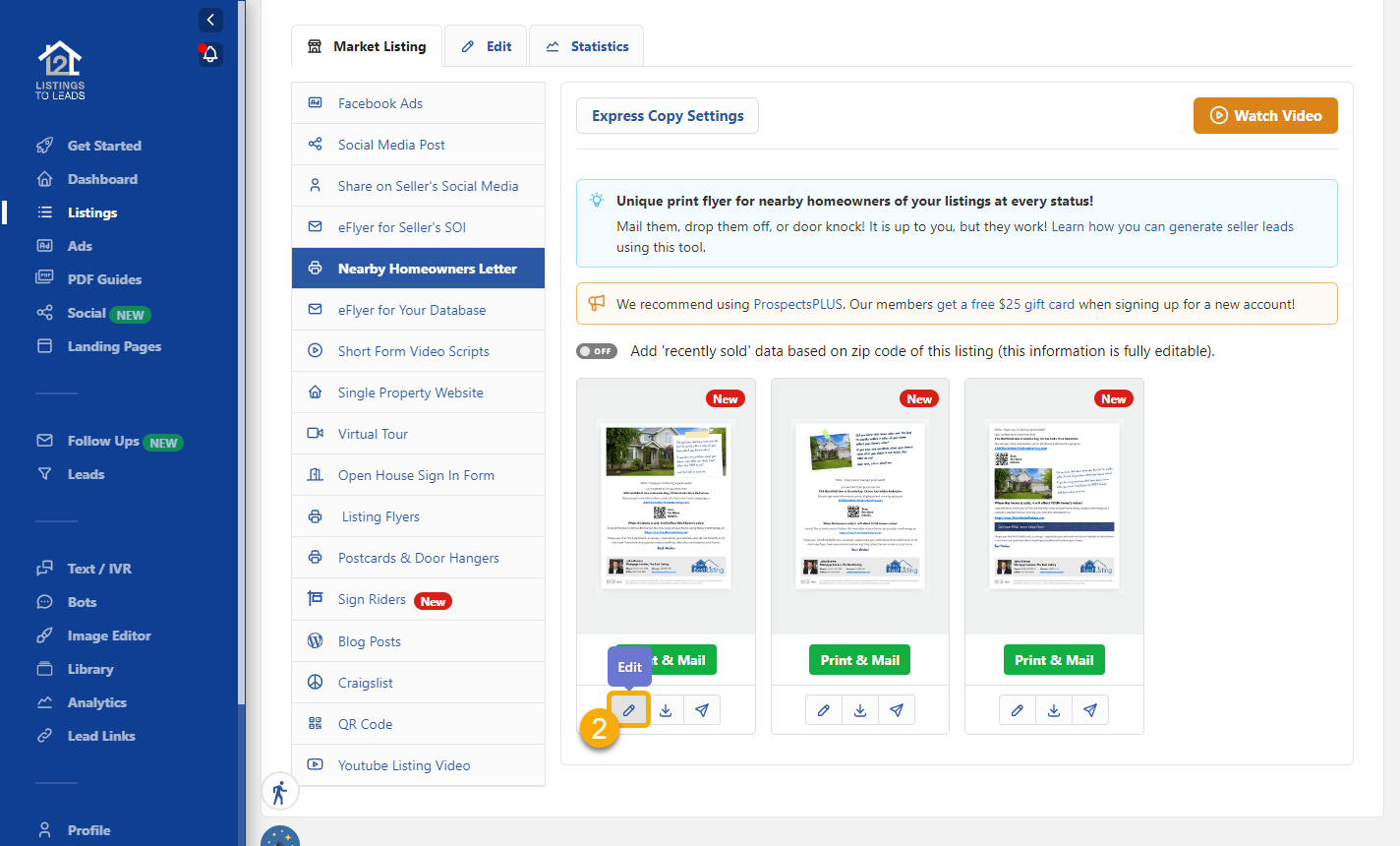Send the first flyer via paper plane icon
This screenshot has height=846, width=1400.
click(x=702, y=710)
